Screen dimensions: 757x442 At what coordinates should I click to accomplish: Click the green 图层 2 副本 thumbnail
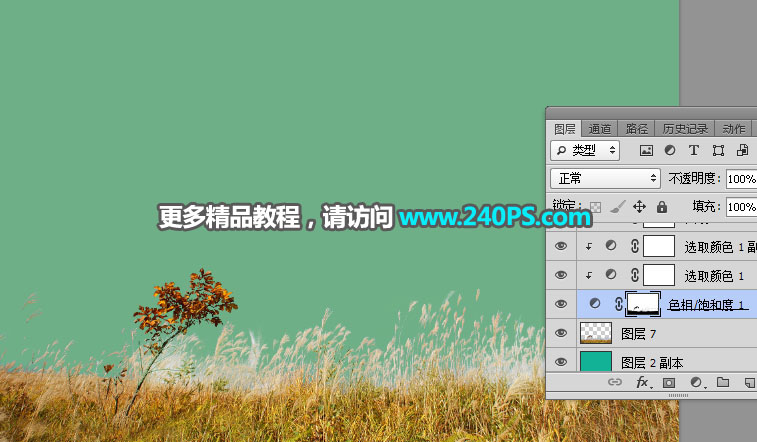coord(596,361)
